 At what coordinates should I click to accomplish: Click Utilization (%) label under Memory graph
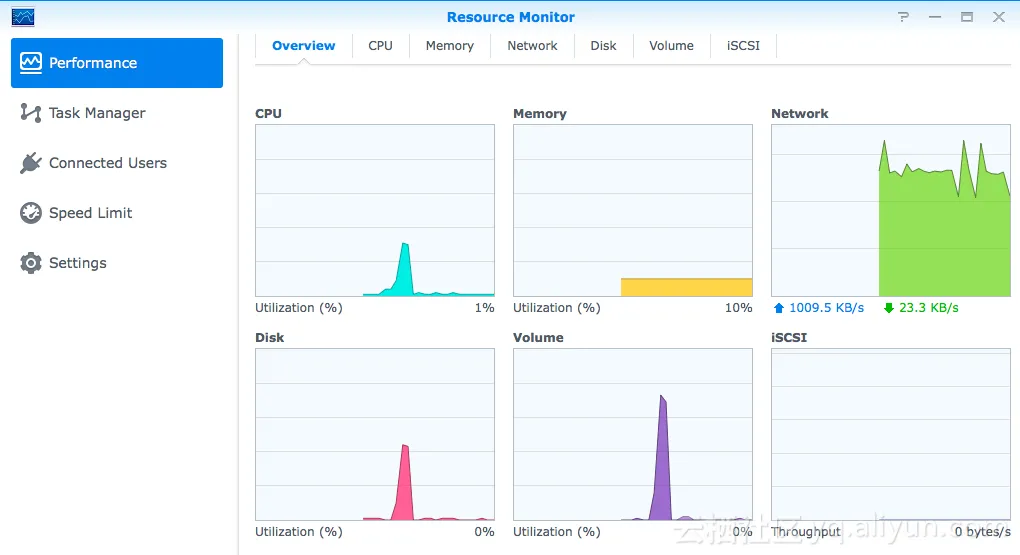[x=557, y=308]
